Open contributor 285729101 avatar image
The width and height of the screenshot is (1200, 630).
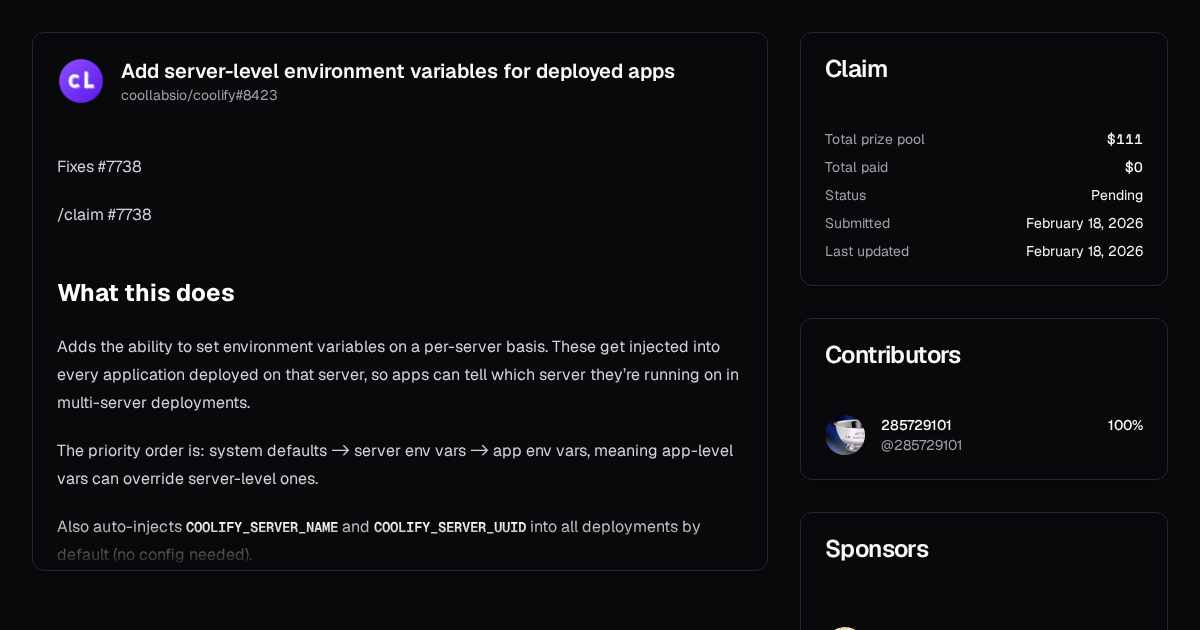click(x=845, y=435)
